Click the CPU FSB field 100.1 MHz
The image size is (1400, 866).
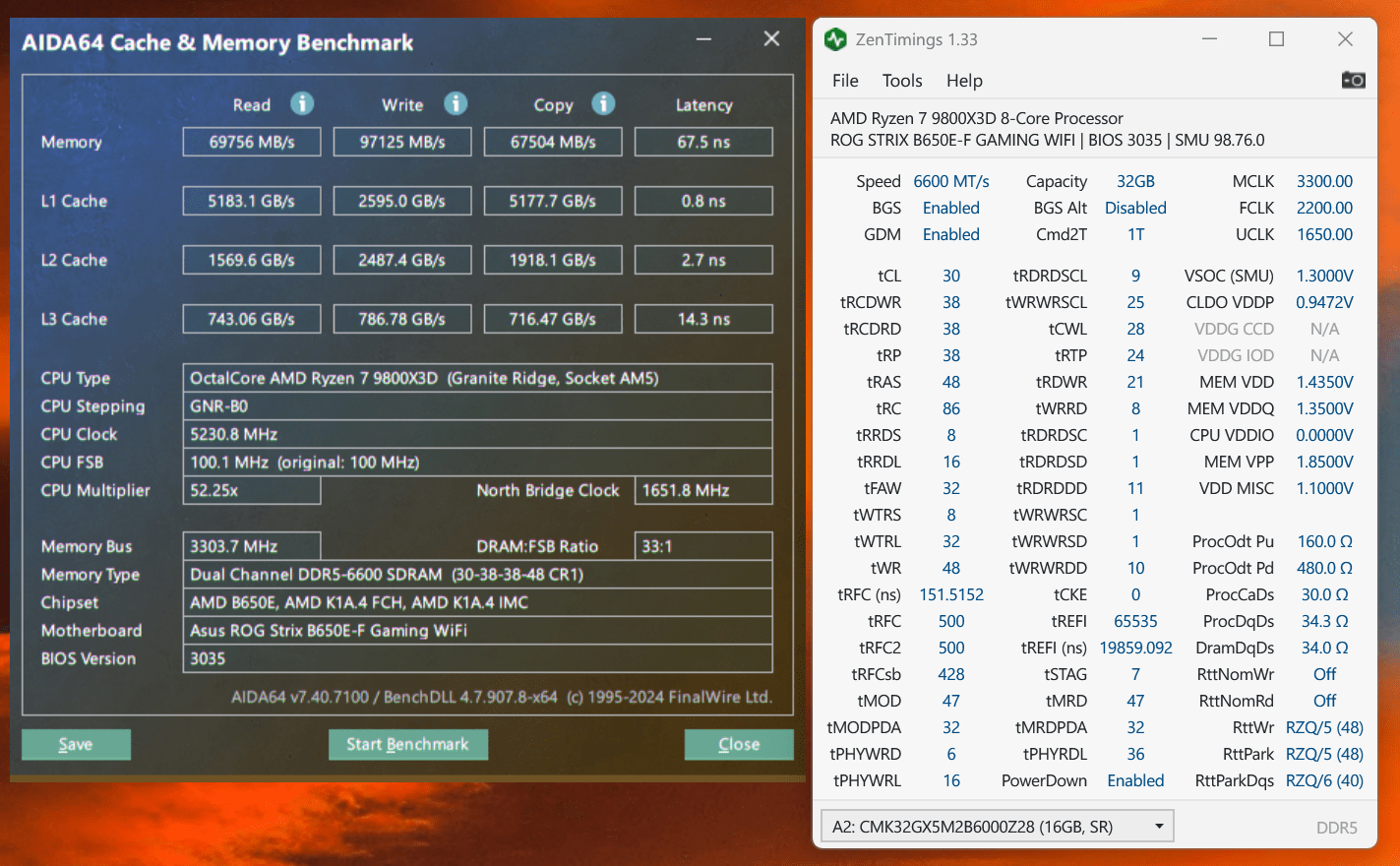[x=477, y=462]
